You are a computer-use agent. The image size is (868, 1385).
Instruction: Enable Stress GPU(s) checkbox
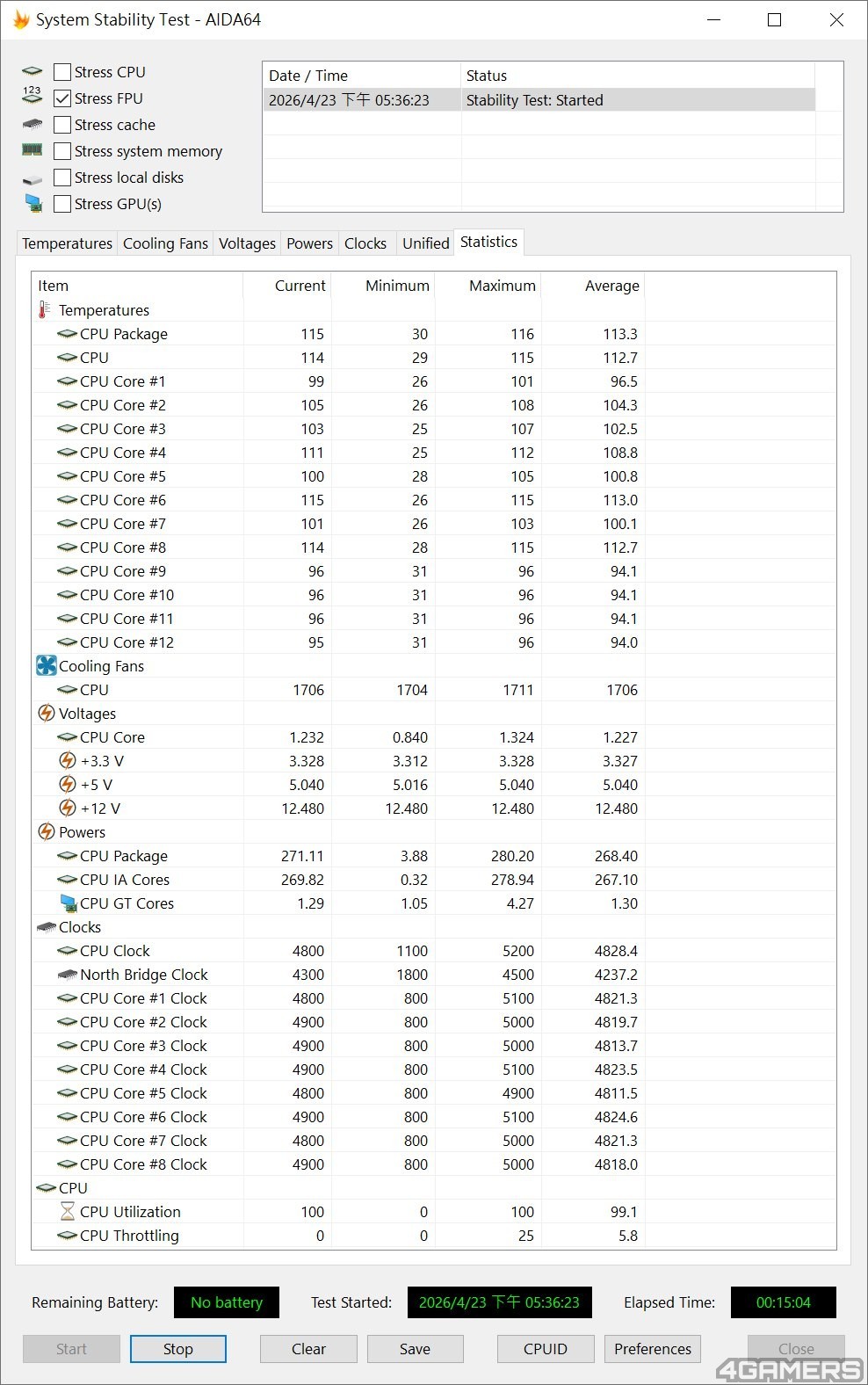[x=62, y=204]
